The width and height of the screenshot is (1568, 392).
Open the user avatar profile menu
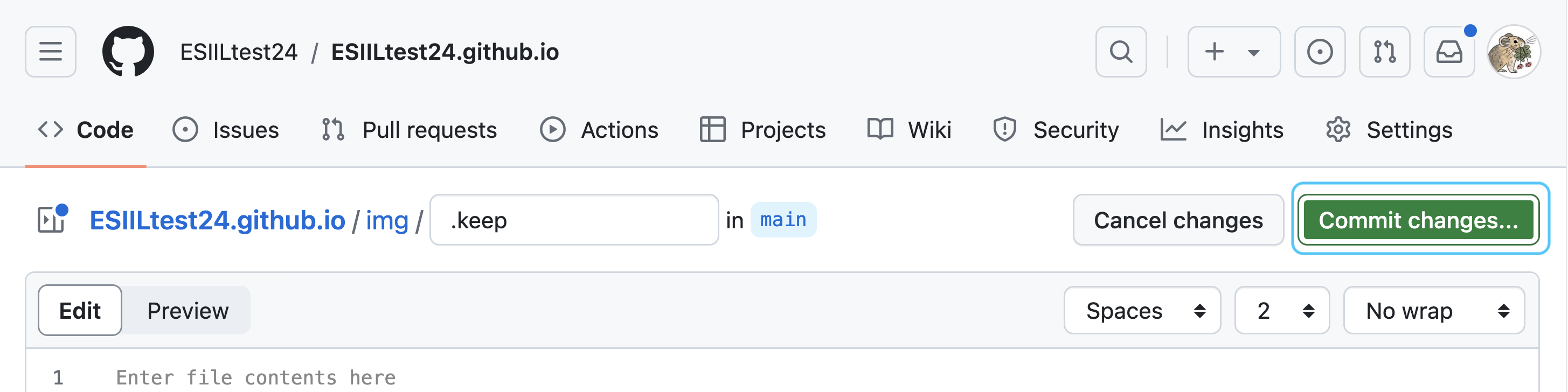tap(1514, 52)
